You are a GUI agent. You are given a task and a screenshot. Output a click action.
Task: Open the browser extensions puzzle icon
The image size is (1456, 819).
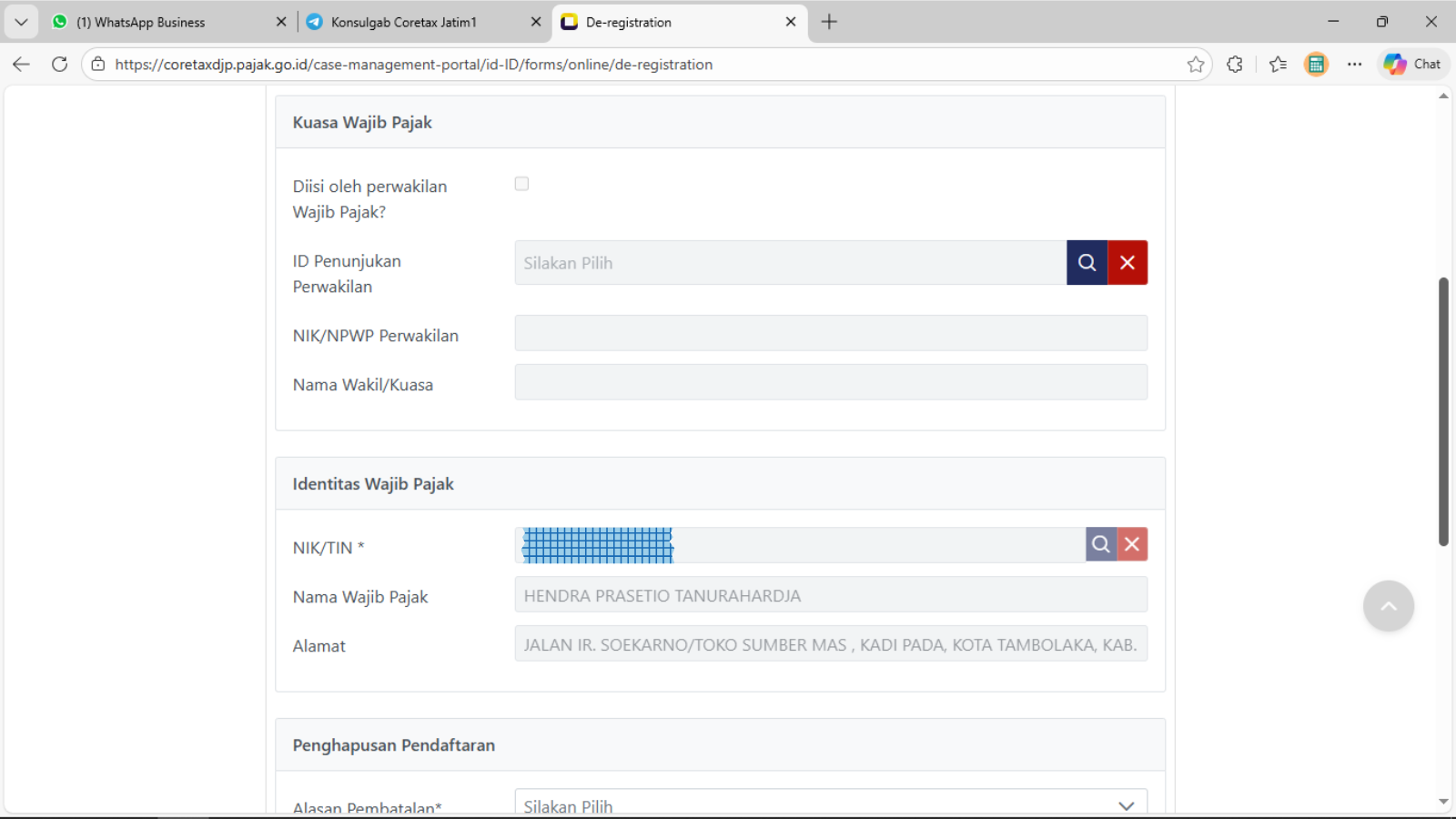pyautogui.click(x=1235, y=65)
